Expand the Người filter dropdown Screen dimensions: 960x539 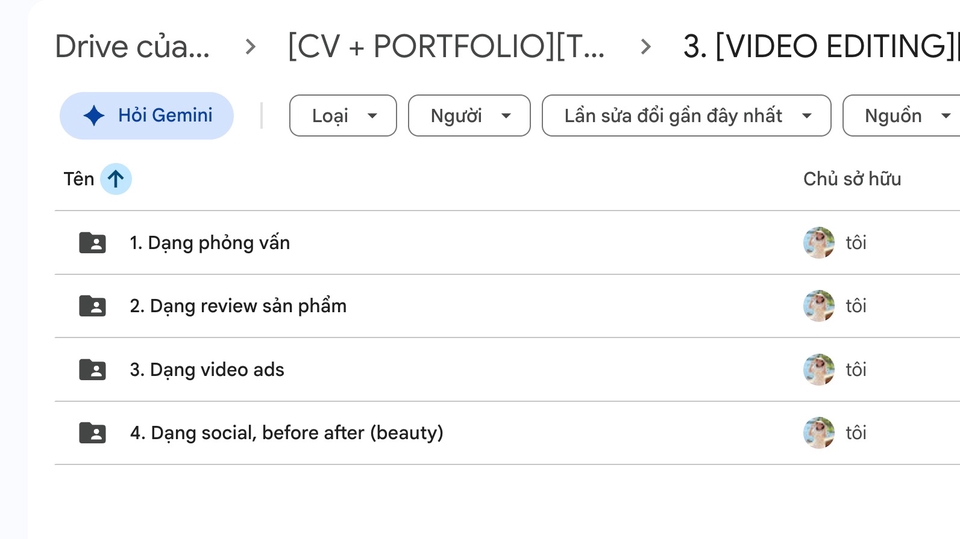tap(469, 115)
